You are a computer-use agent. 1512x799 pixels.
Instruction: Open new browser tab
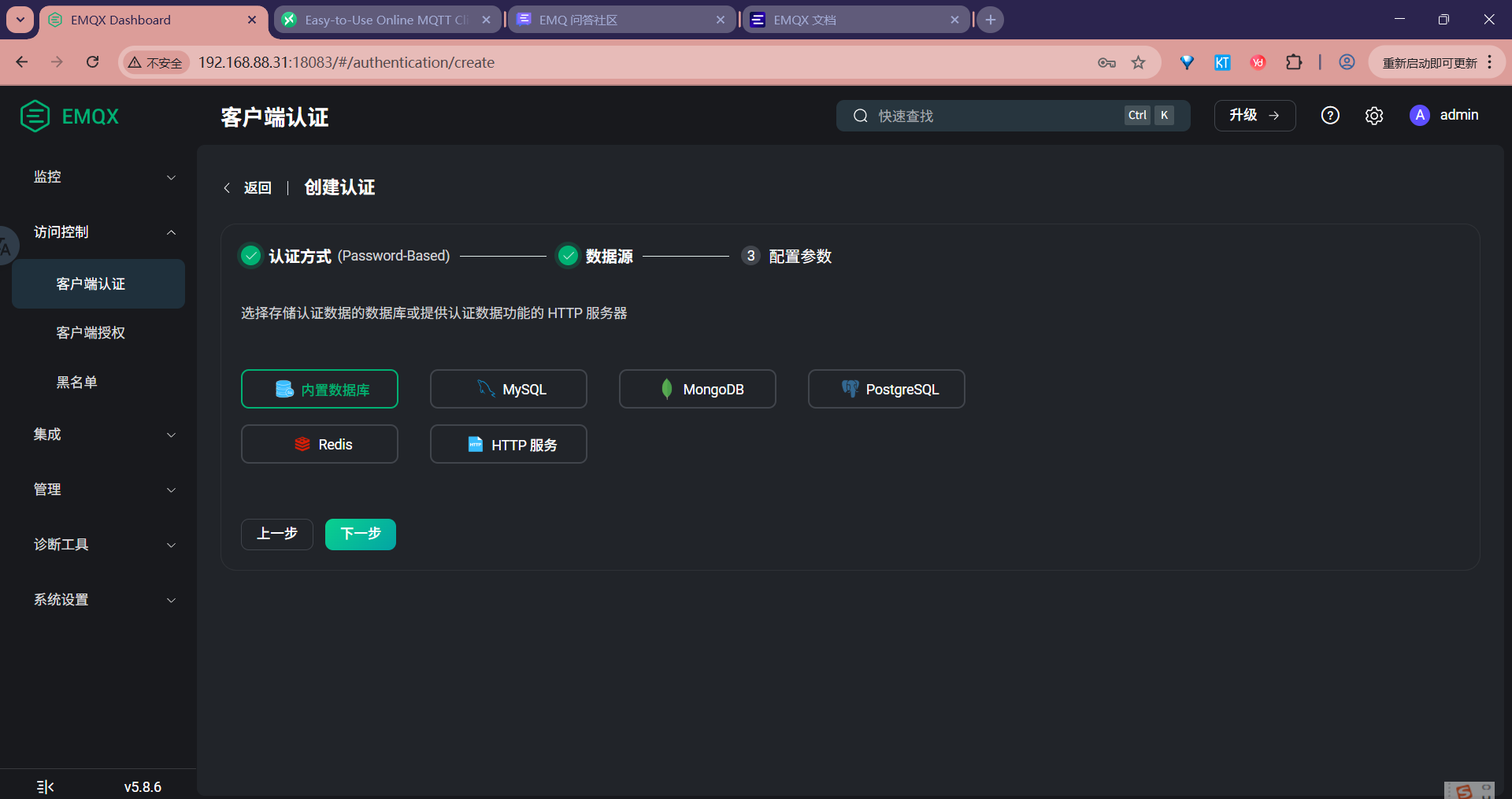pyautogui.click(x=991, y=20)
